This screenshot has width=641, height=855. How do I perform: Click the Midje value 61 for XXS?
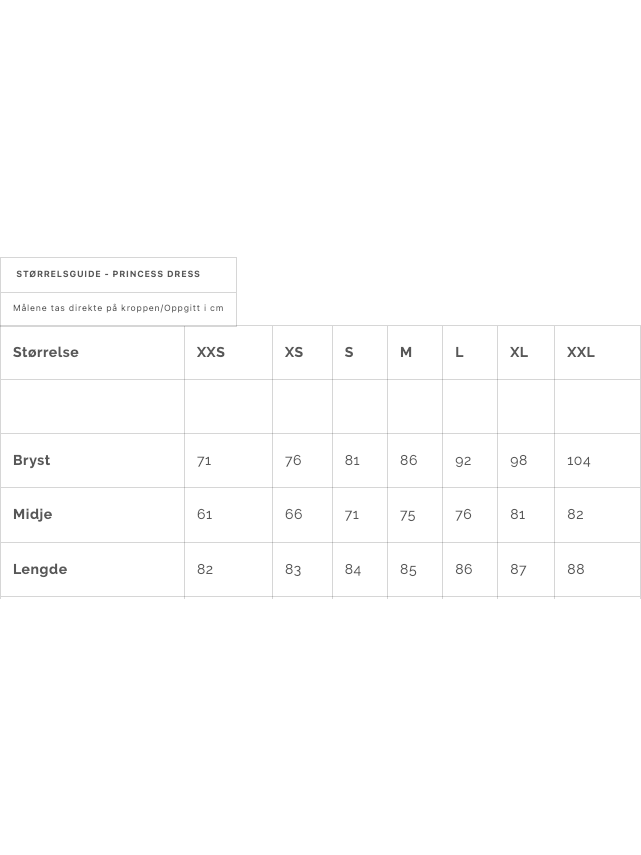(205, 514)
